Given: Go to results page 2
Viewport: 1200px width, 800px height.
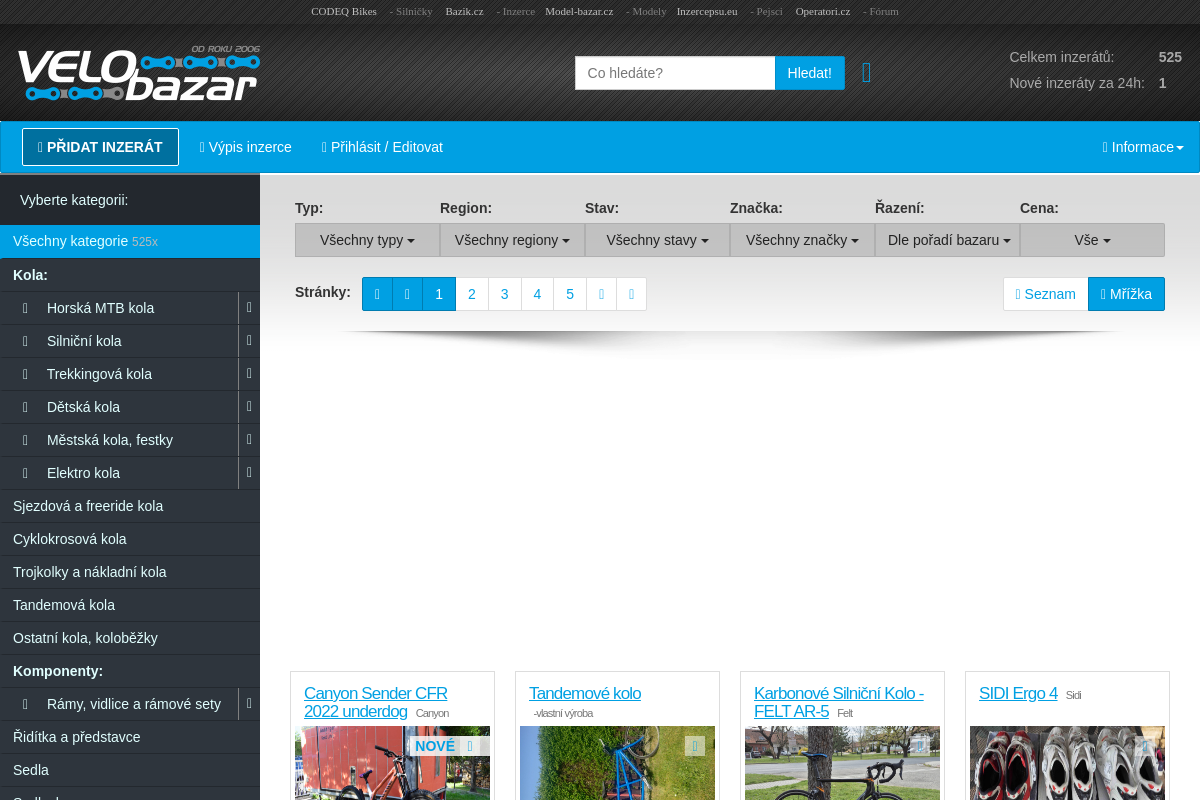Looking at the screenshot, I should click(472, 294).
